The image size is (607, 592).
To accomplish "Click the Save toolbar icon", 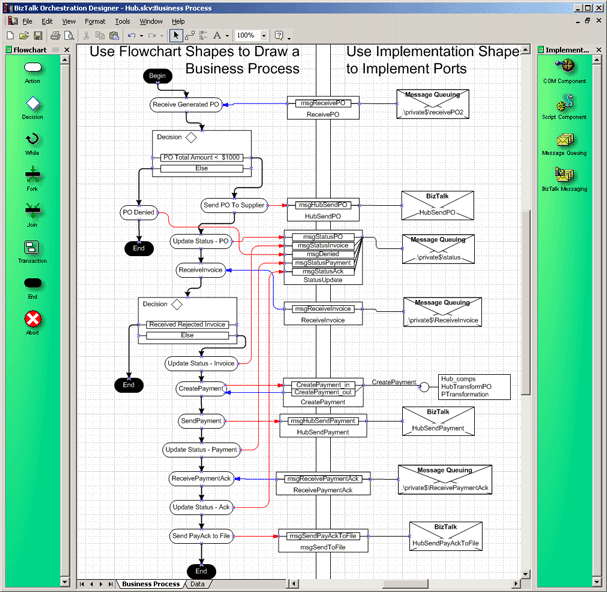I will 37,35.
